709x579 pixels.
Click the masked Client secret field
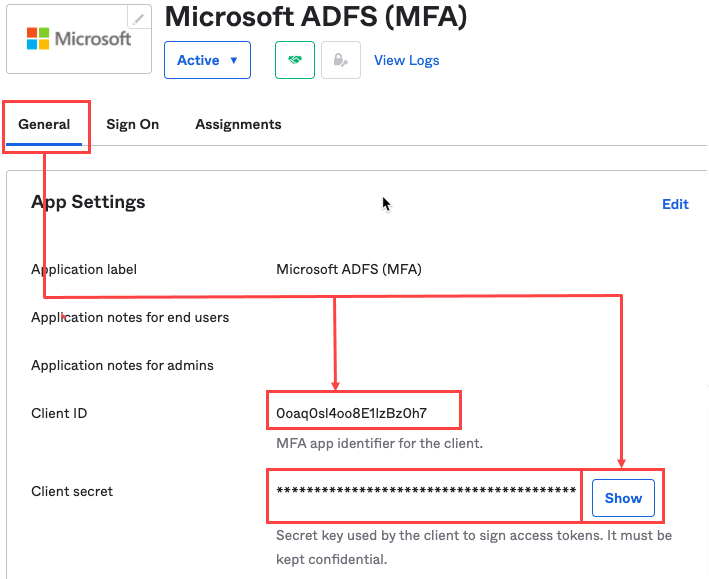pyautogui.click(x=425, y=491)
